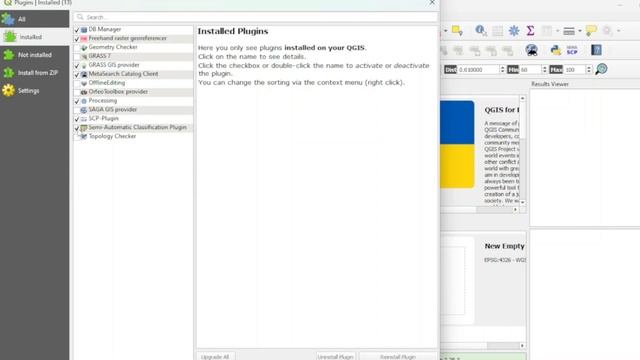Check the Topology Checker plugin checkbox

tap(77, 137)
